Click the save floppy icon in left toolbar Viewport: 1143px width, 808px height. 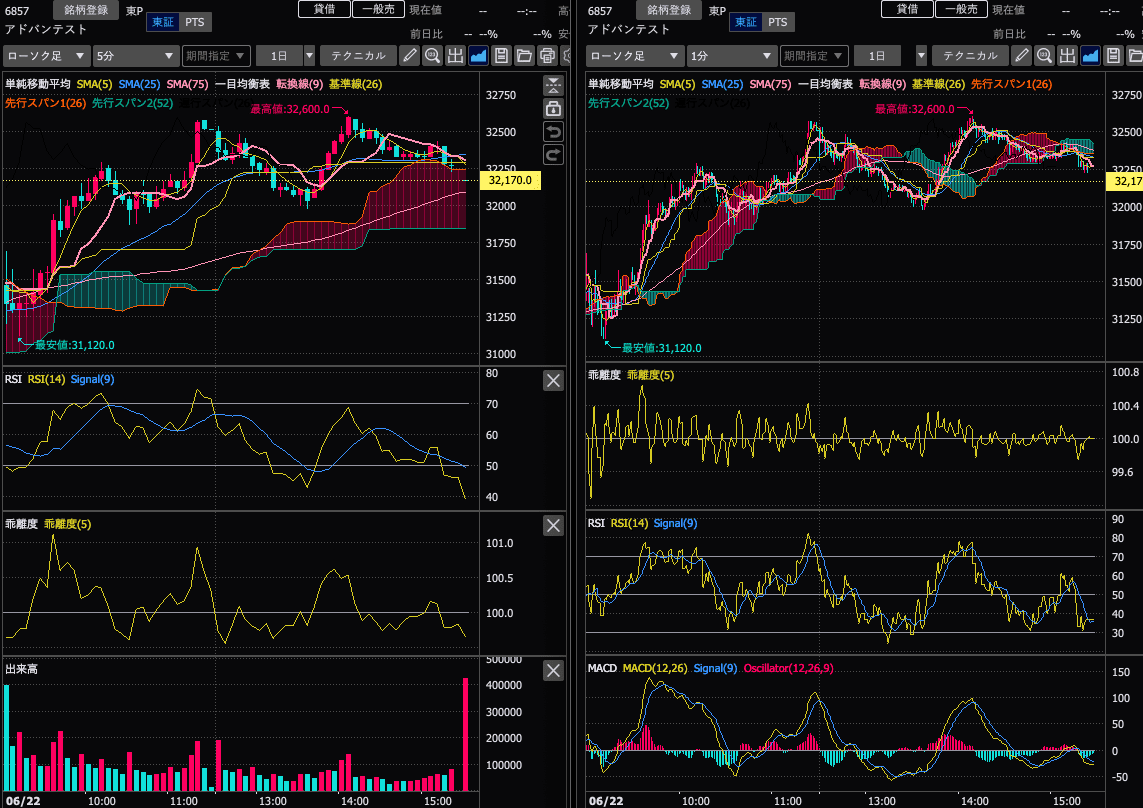pyautogui.click(x=502, y=55)
